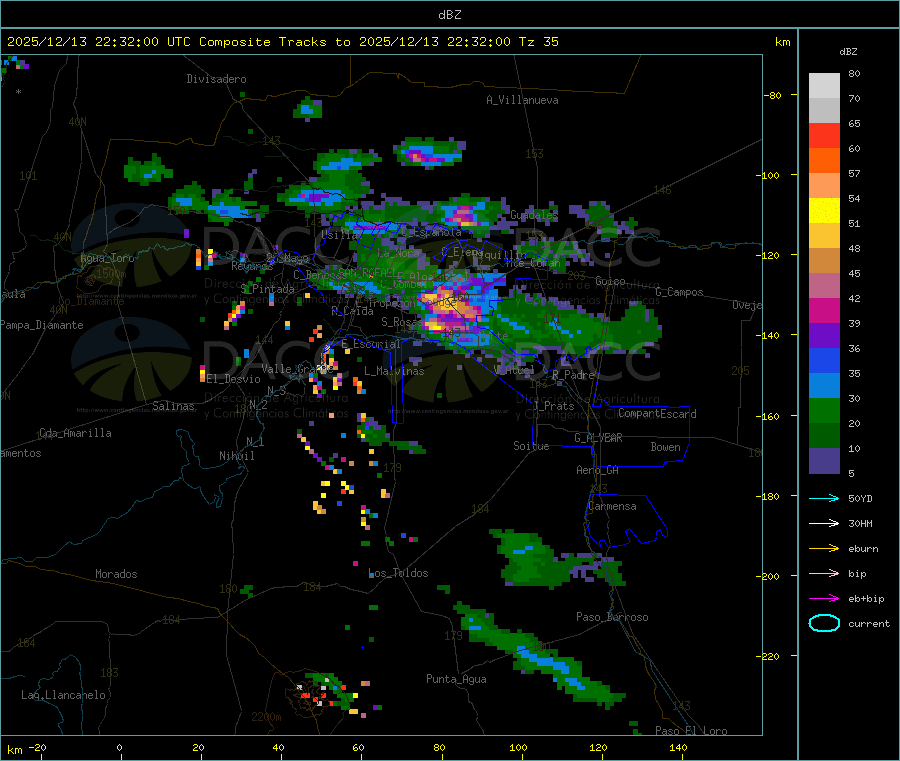Select the blue 36 dBZ legend swatch
This screenshot has width=900, height=761.
pyautogui.click(x=824, y=360)
